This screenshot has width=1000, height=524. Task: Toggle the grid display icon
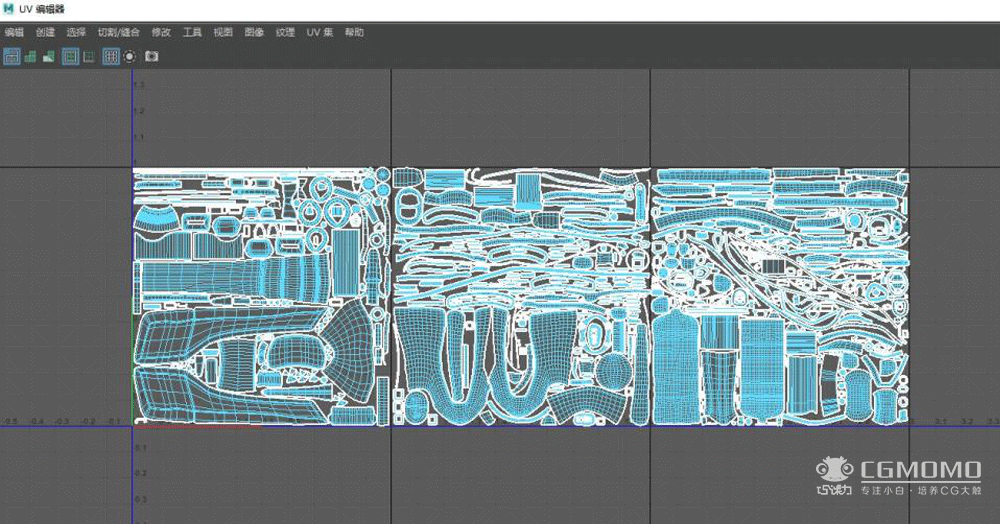[x=111, y=57]
